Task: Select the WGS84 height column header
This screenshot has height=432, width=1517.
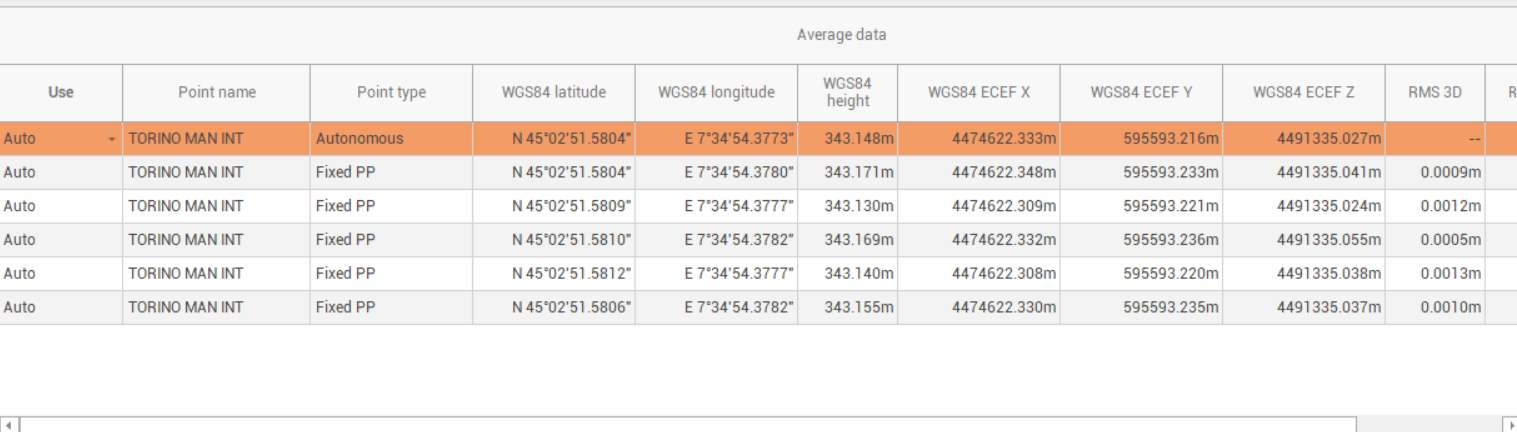Action: [847, 92]
